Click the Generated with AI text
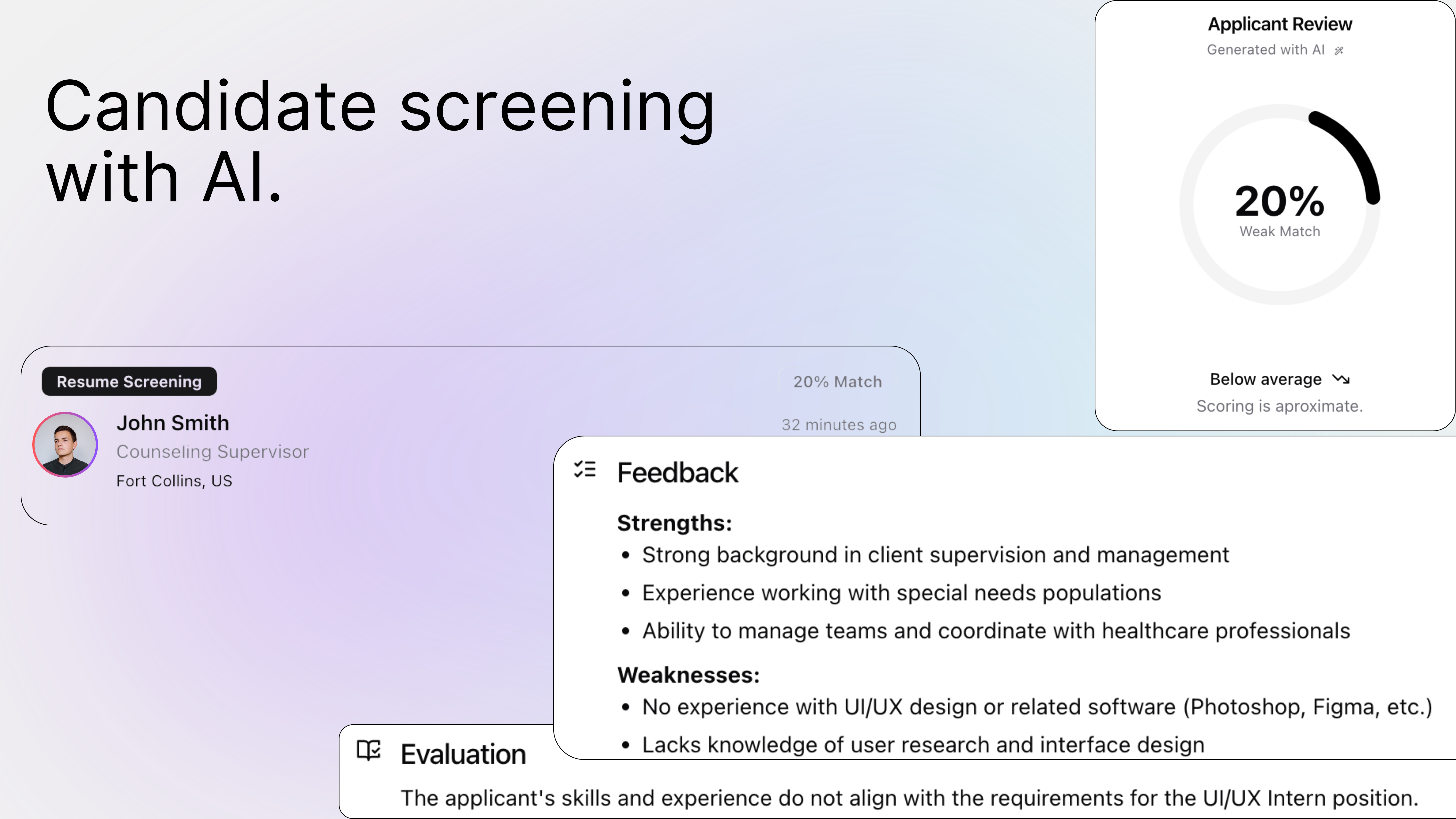1456x819 pixels. (x=1266, y=50)
